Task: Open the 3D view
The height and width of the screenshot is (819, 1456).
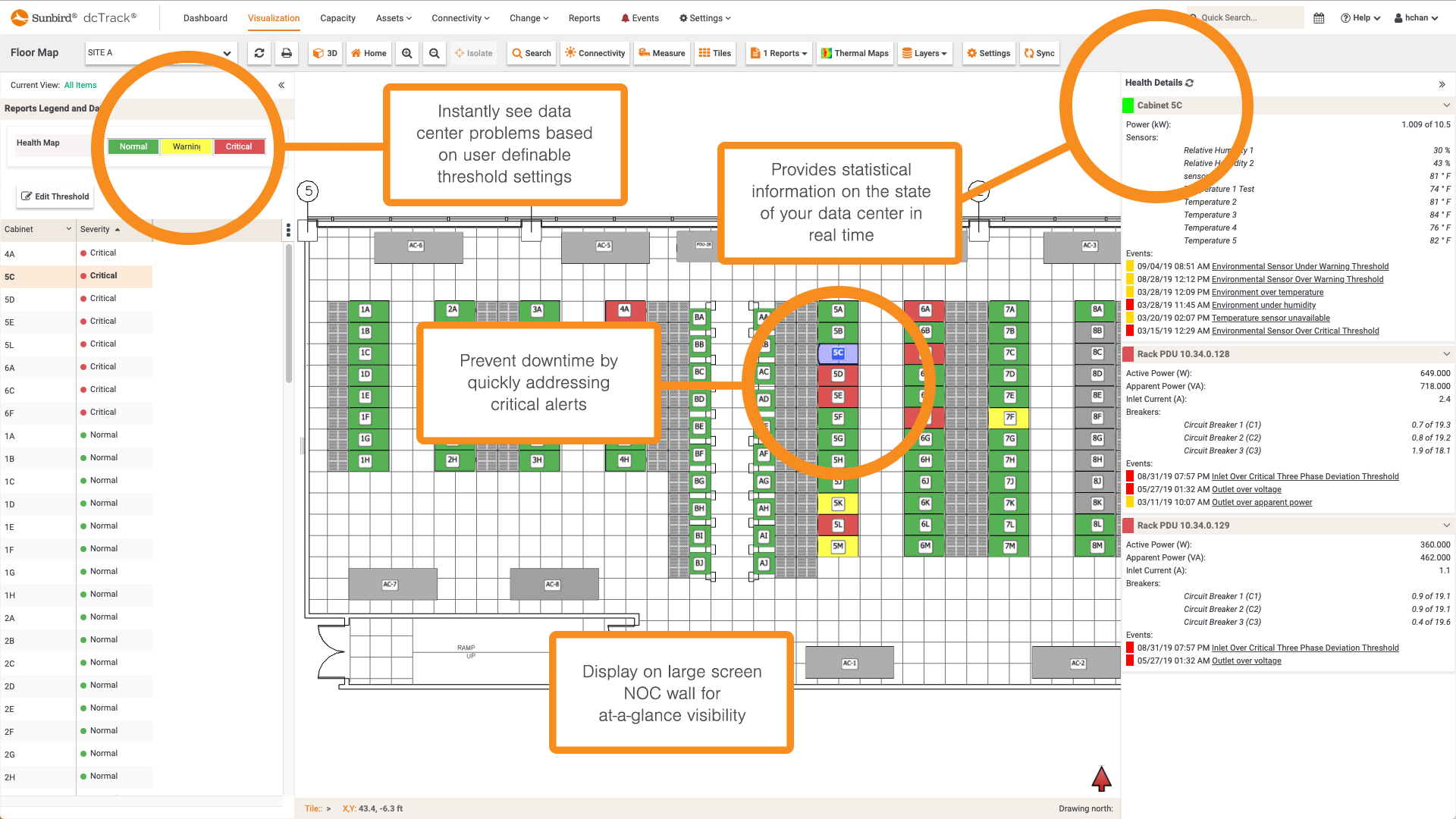Action: pyautogui.click(x=325, y=53)
